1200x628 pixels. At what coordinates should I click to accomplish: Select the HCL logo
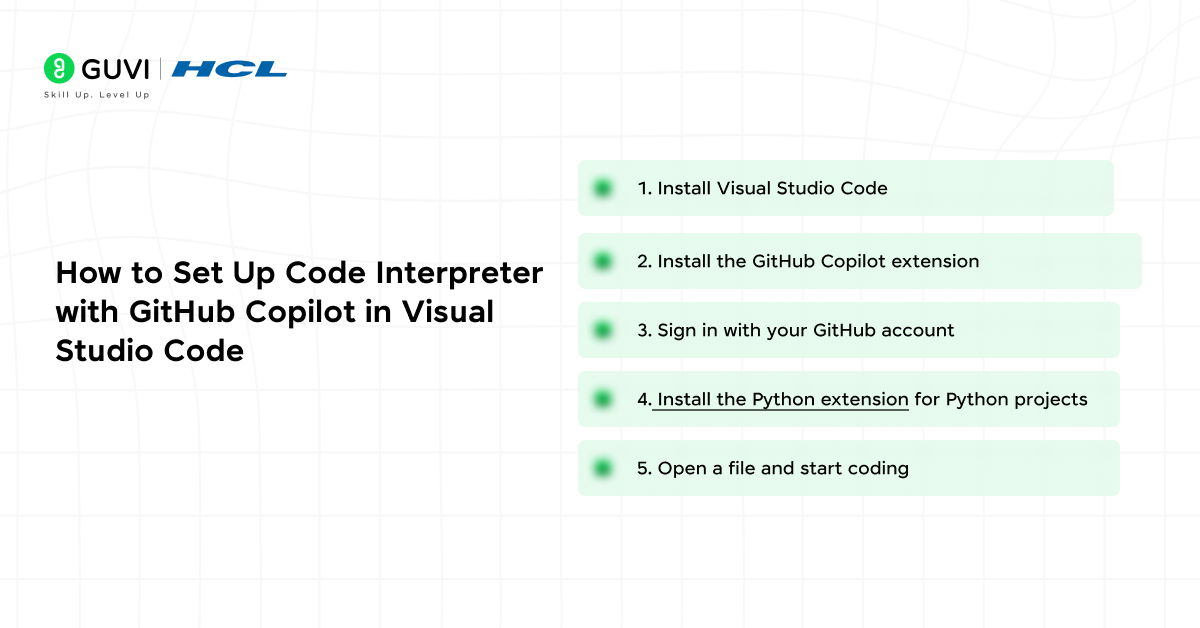pos(230,69)
